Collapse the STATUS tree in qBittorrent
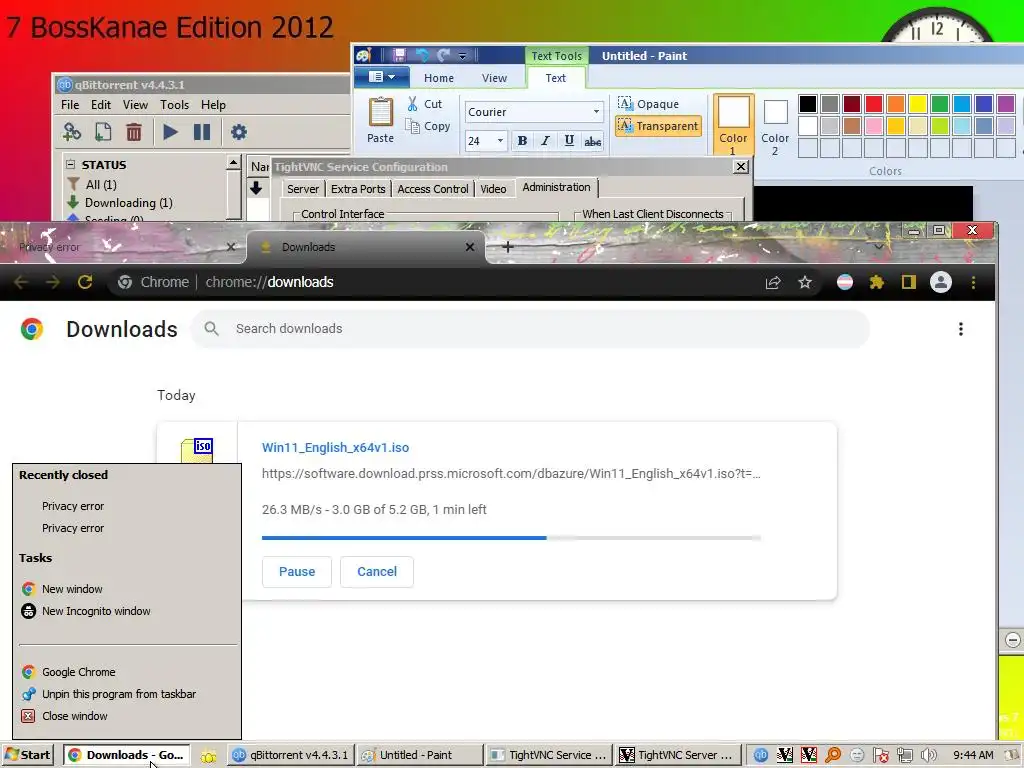Image resolution: width=1024 pixels, height=768 pixels. pos(71,165)
